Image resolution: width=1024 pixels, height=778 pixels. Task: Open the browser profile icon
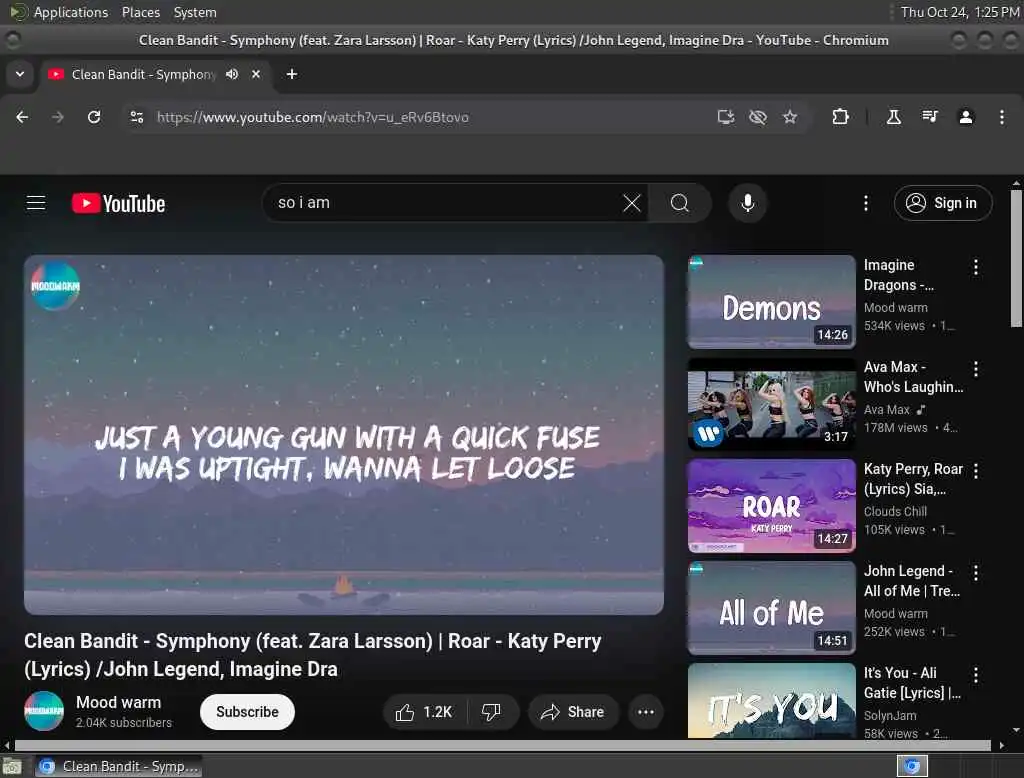pos(966,117)
